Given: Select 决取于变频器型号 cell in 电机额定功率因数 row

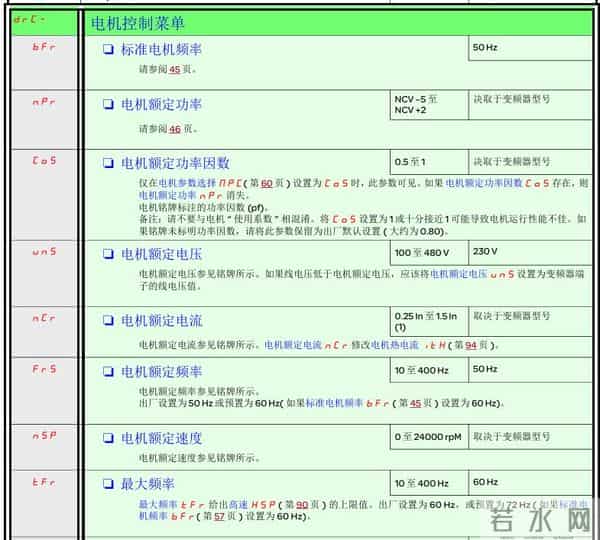Looking at the screenshot, I should (x=530, y=162).
